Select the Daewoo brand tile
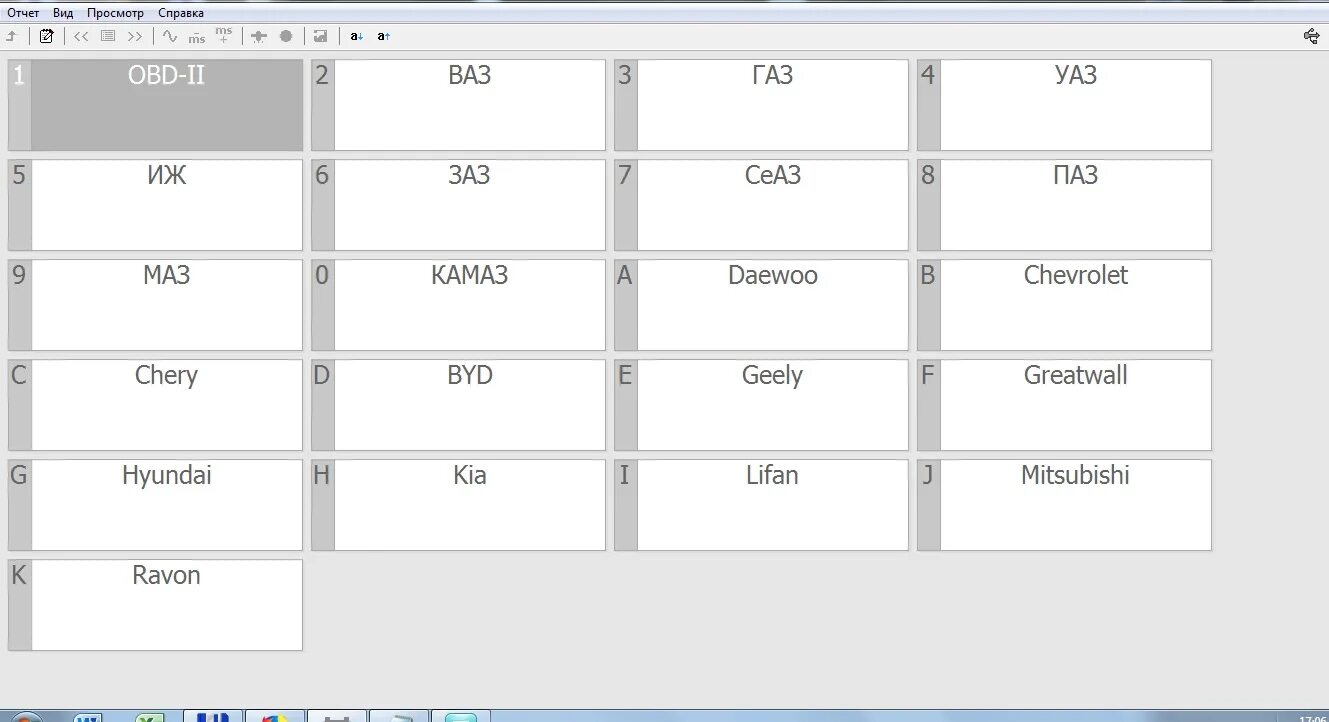The width and height of the screenshot is (1329, 722). 761,305
